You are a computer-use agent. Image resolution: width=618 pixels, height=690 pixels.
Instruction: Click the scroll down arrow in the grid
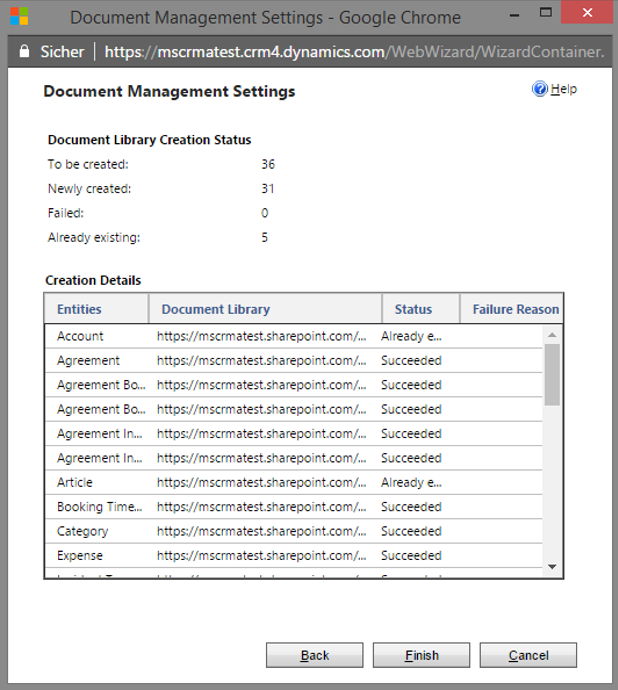[x=552, y=567]
